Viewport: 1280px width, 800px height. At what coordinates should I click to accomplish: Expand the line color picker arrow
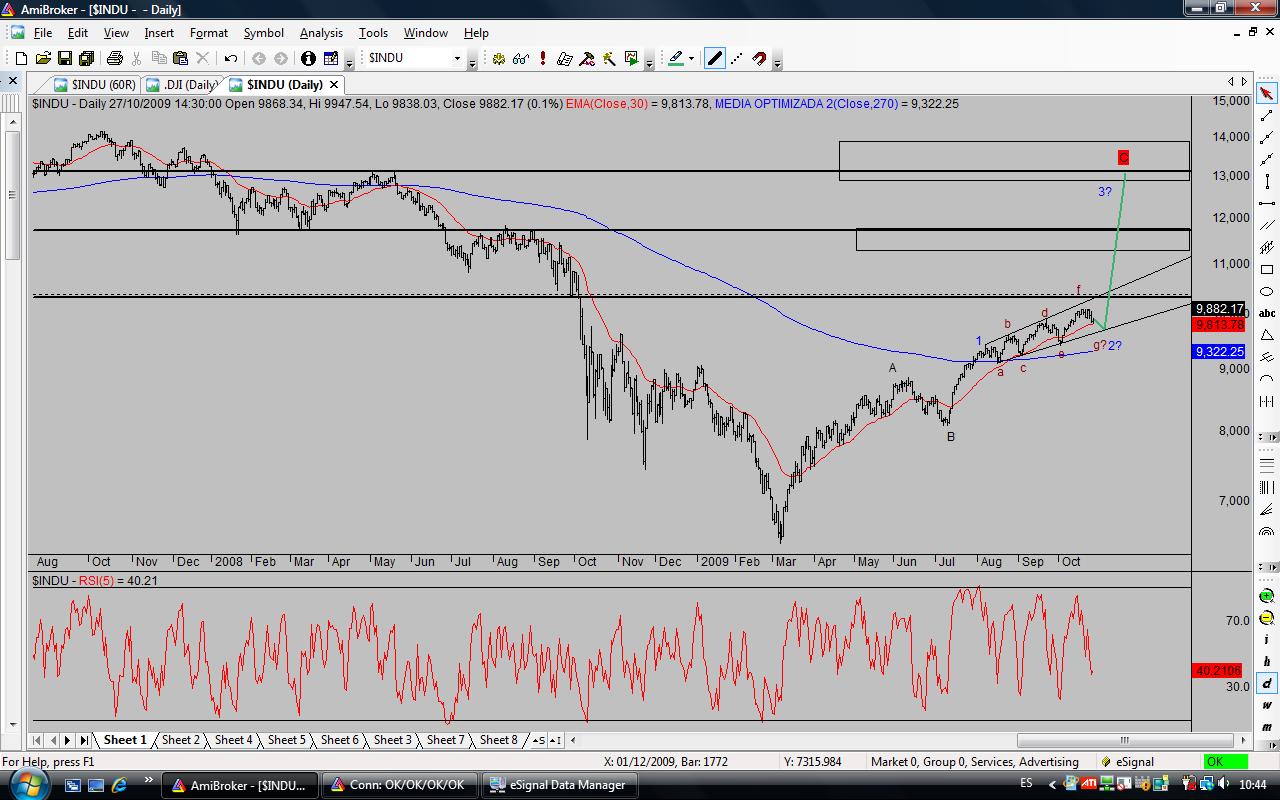(x=691, y=60)
